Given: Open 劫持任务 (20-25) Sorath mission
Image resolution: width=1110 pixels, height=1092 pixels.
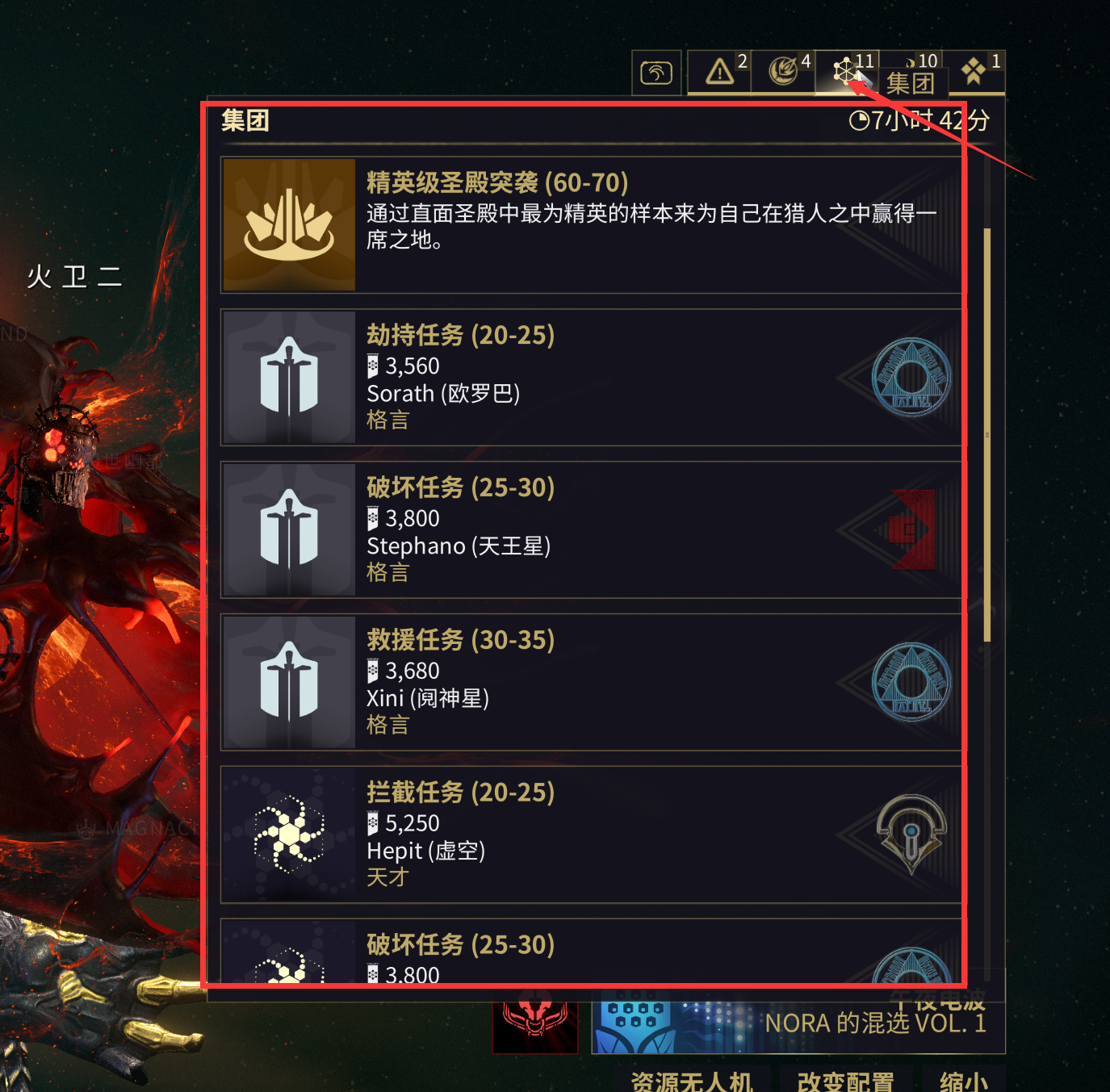Looking at the screenshot, I should point(591,377).
